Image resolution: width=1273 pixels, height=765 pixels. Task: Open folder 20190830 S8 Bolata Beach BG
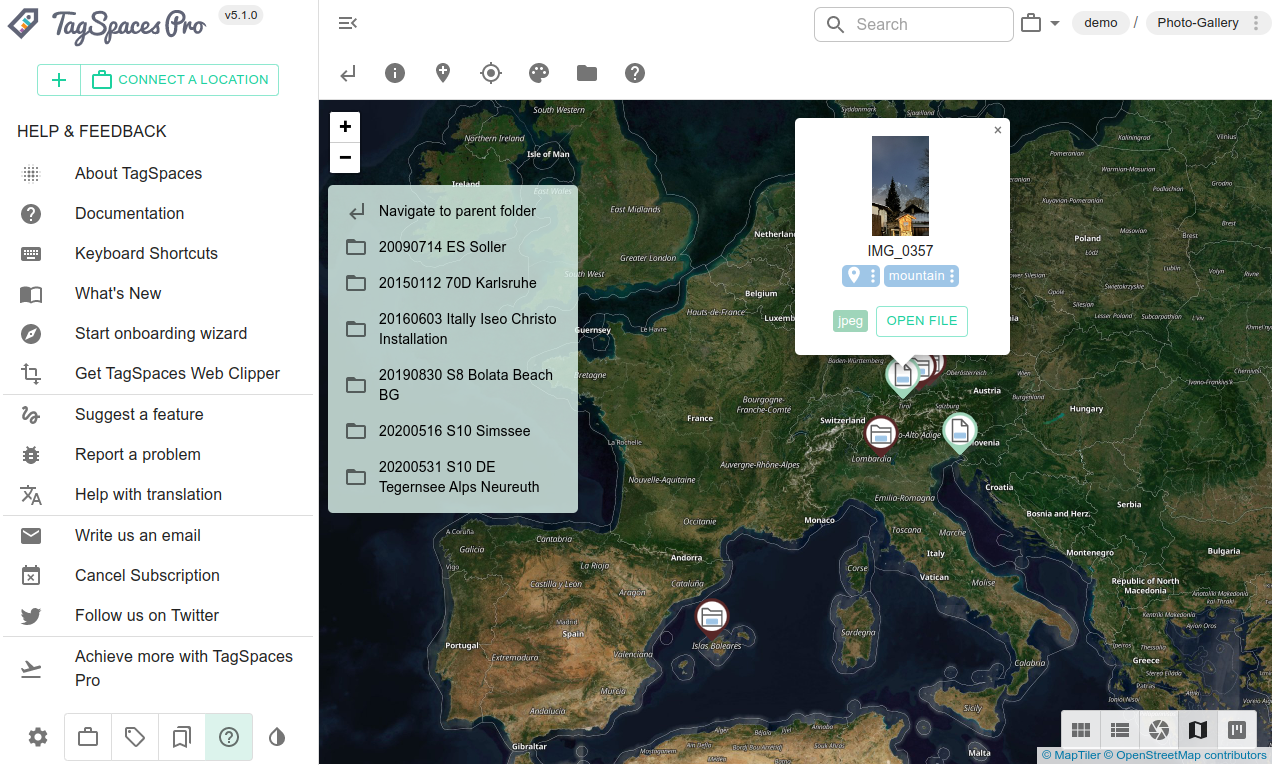point(453,385)
